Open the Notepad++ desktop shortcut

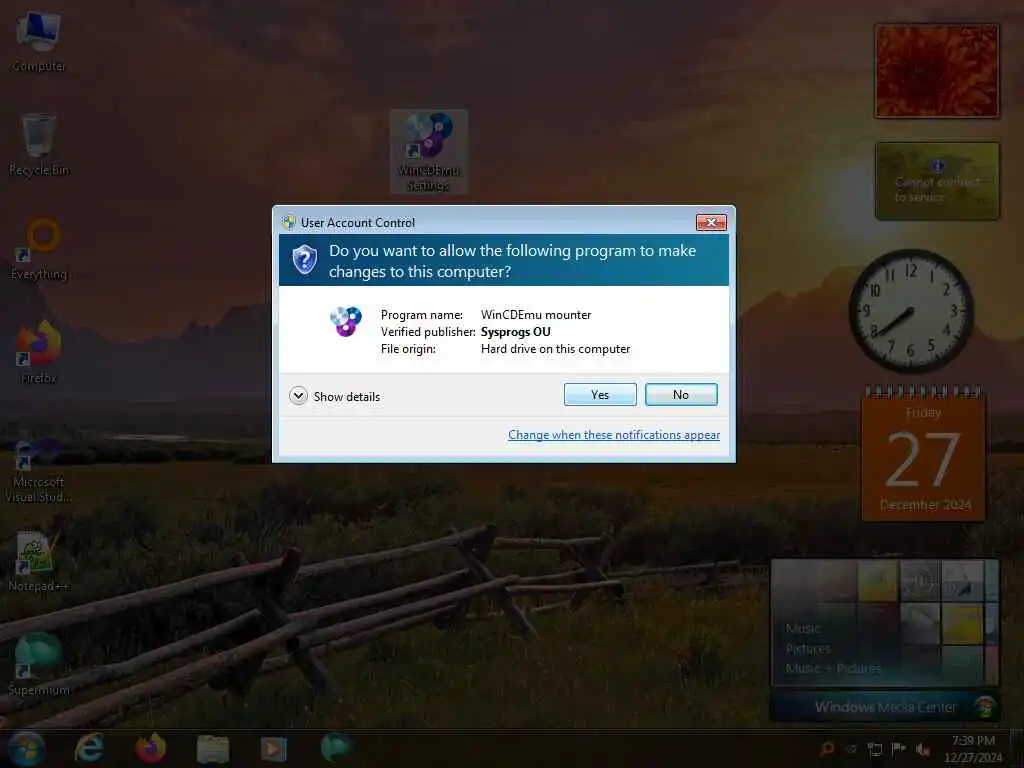[x=39, y=562]
